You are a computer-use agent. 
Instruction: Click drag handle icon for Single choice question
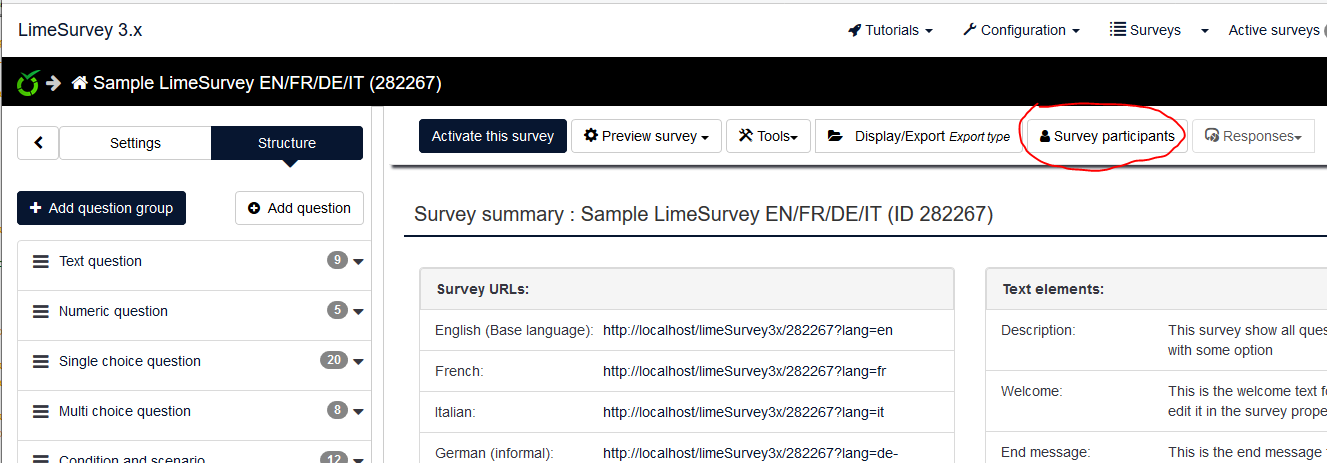click(x=41, y=361)
